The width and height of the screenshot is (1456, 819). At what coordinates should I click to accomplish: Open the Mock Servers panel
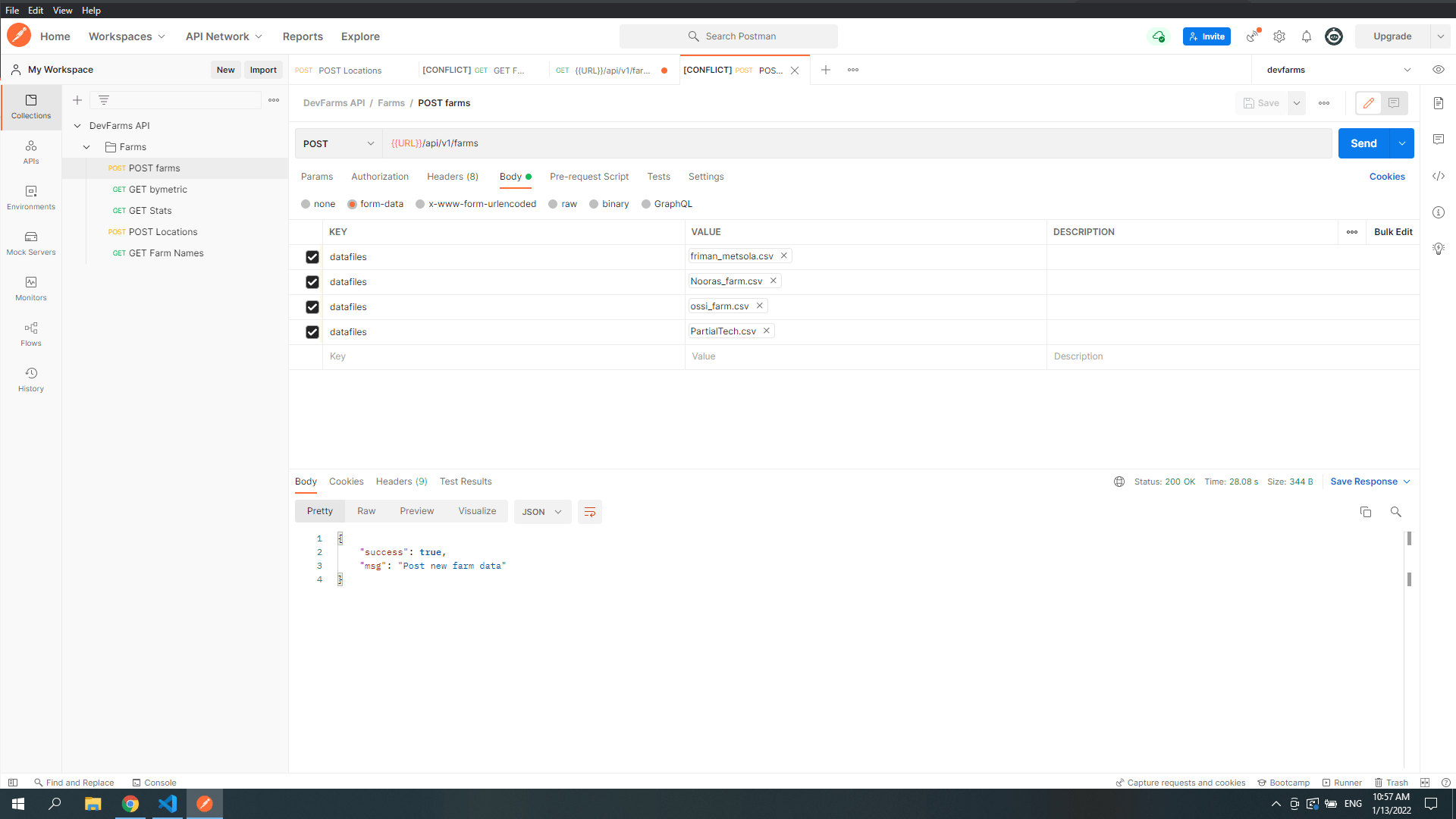30,243
